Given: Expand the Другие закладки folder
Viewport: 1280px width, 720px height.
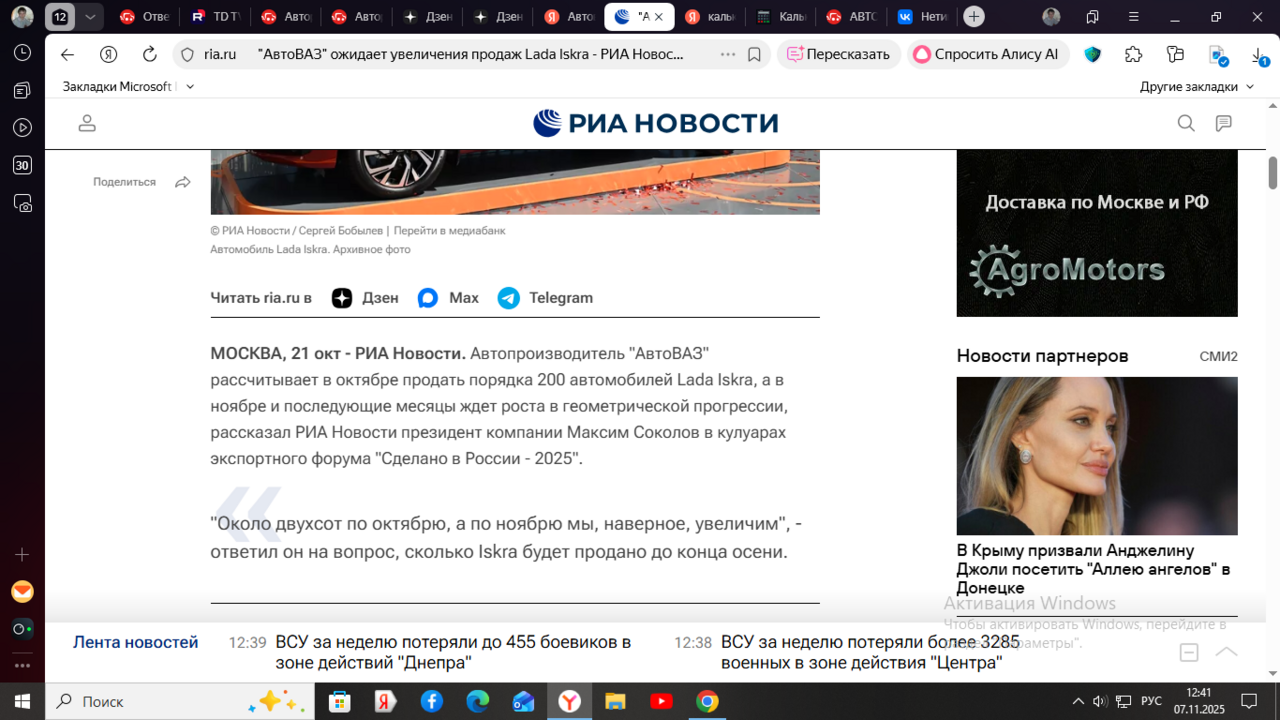Looking at the screenshot, I should [x=1197, y=87].
